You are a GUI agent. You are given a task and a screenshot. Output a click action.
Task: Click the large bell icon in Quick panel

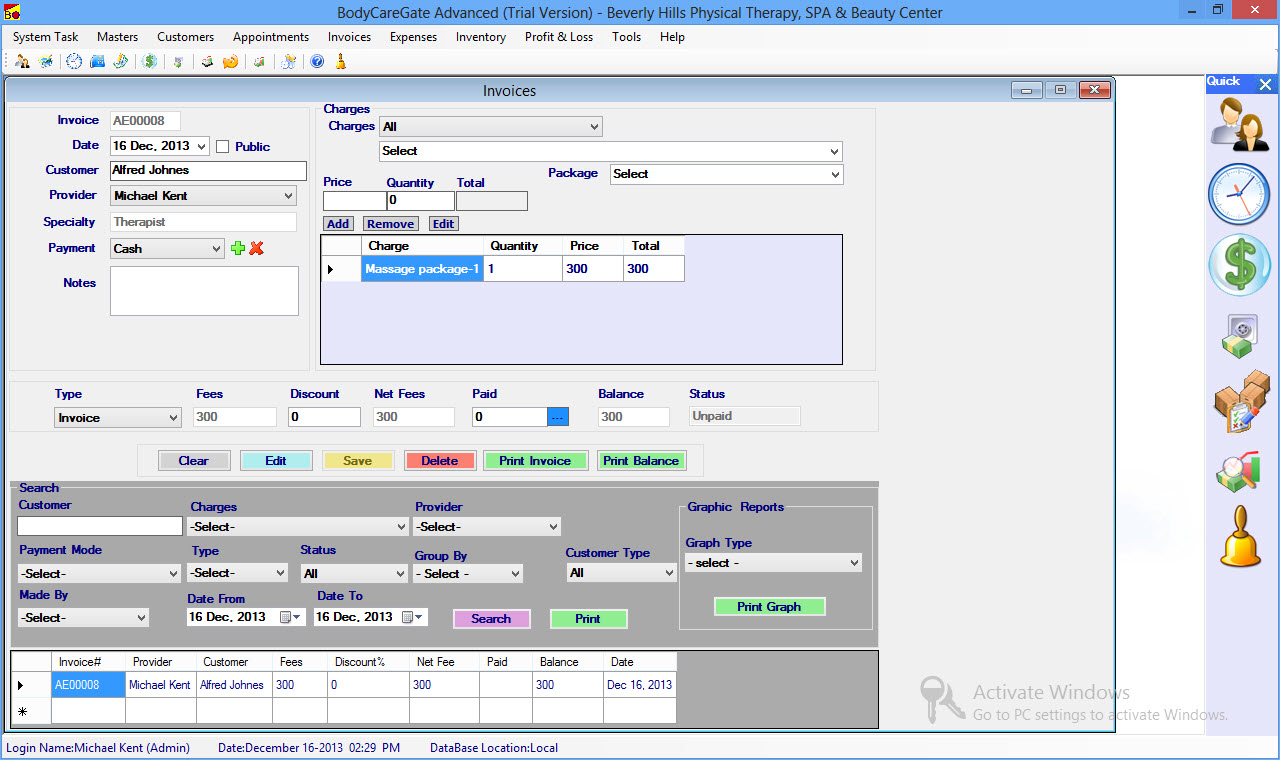tap(1240, 537)
